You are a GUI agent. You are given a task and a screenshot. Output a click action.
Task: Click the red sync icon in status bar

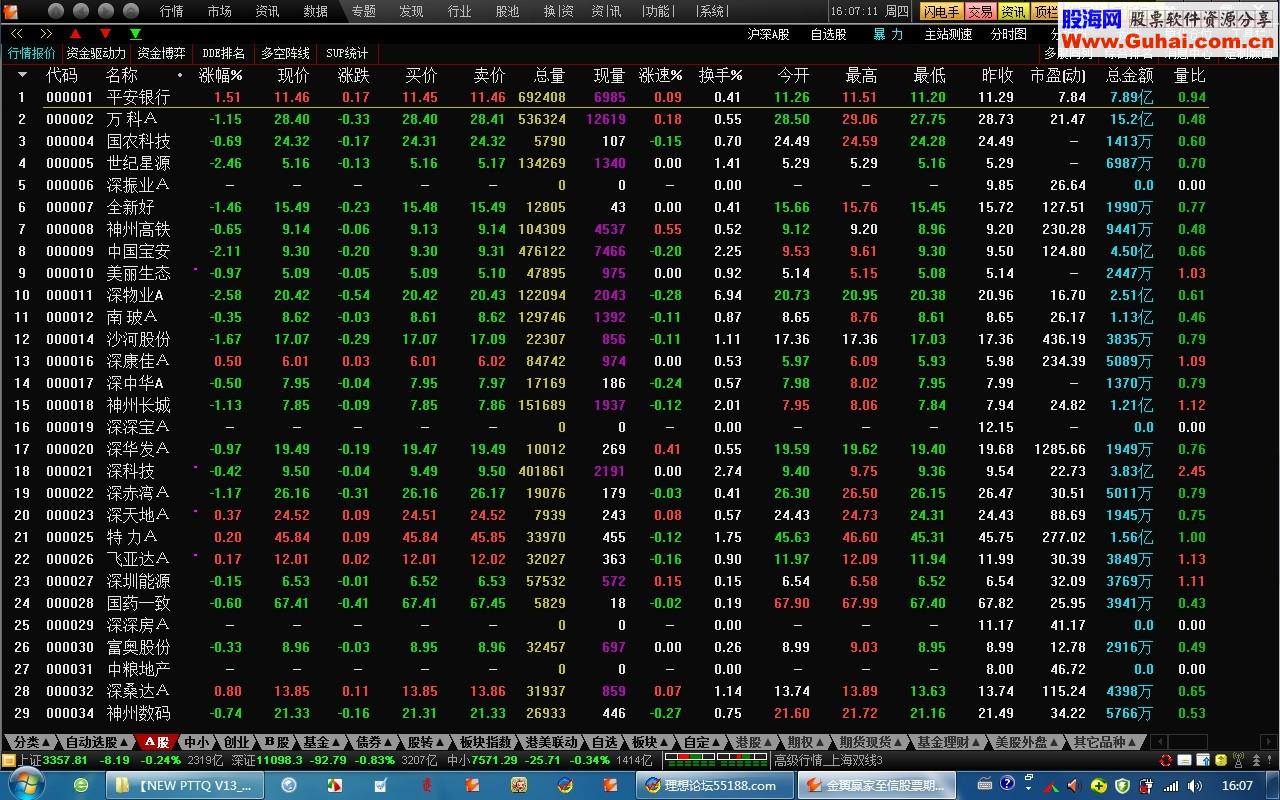1165,760
